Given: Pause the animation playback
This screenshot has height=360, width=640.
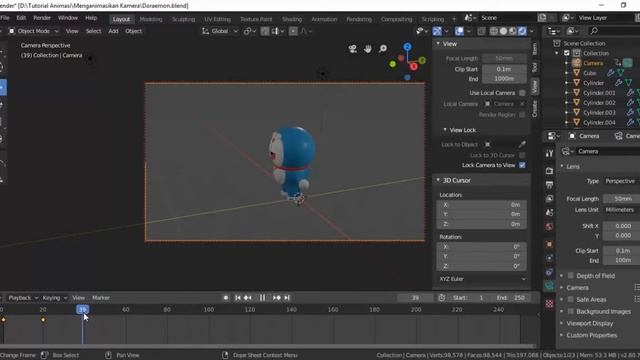Looking at the screenshot, I should pos(262,298).
